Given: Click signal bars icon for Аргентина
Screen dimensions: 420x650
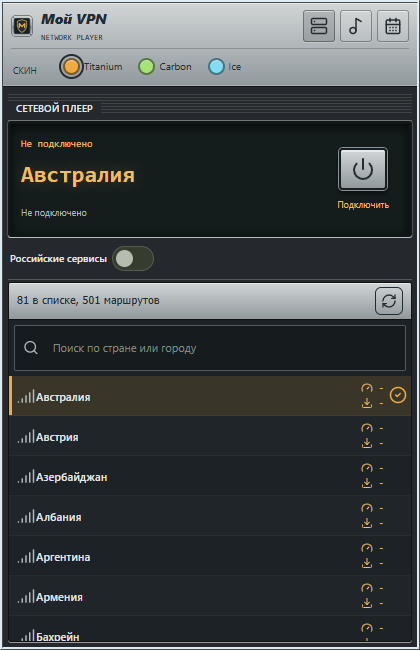Looking at the screenshot, I should (26, 556).
